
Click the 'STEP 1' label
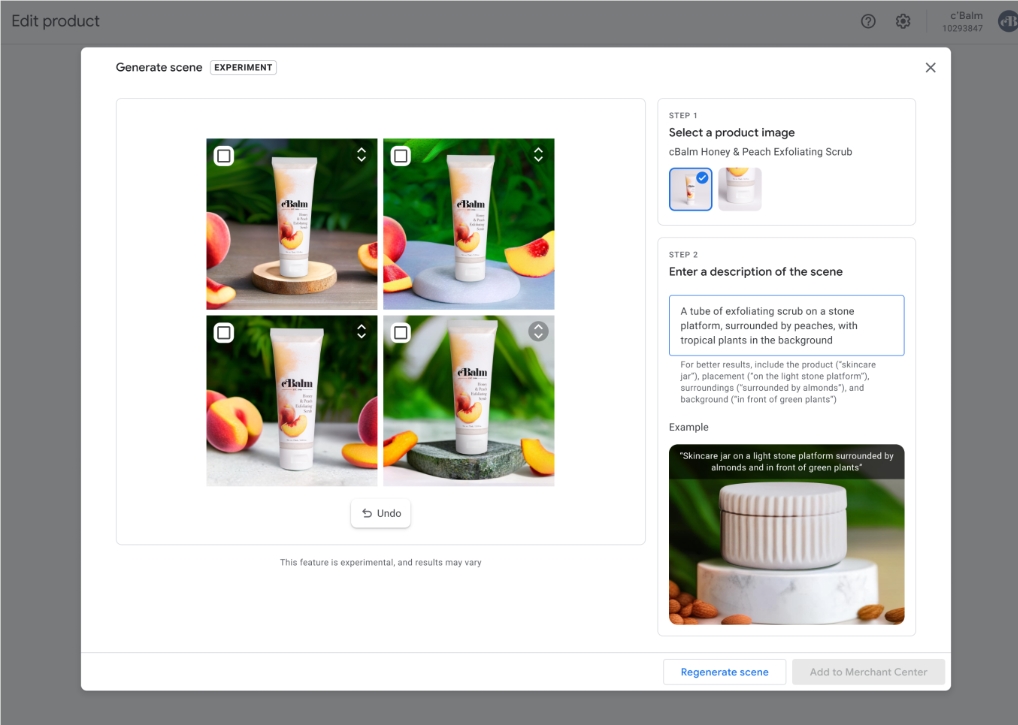pyautogui.click(x=683, y=116)
